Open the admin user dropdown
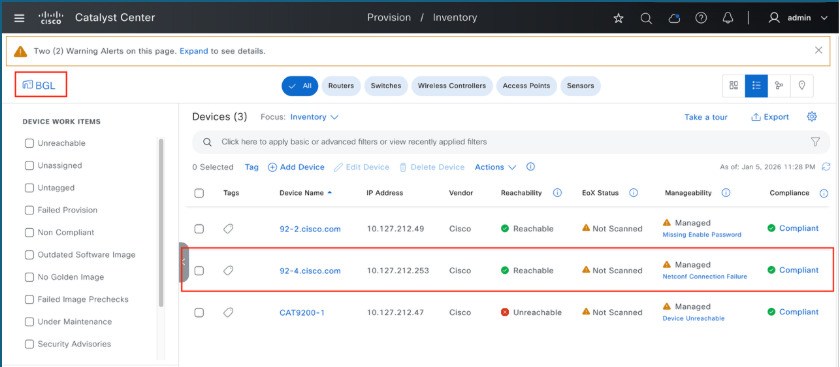The width and height of the screenshot is (840, 367). pos(798,18)
